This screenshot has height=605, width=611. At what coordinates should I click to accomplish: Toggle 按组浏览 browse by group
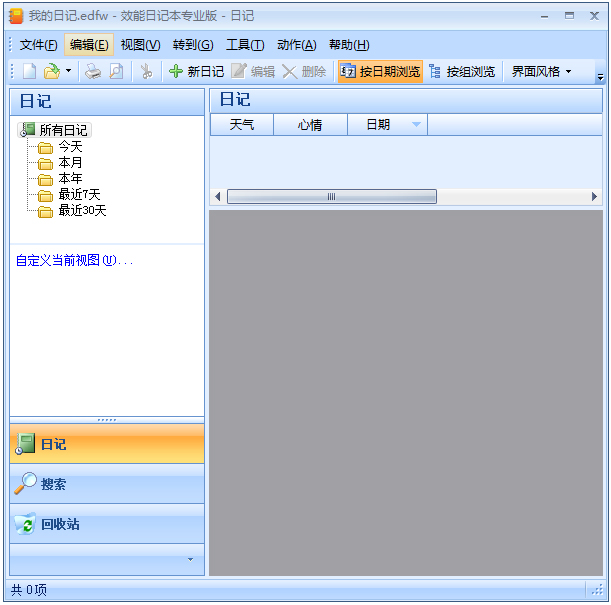[x=462, y=71]
